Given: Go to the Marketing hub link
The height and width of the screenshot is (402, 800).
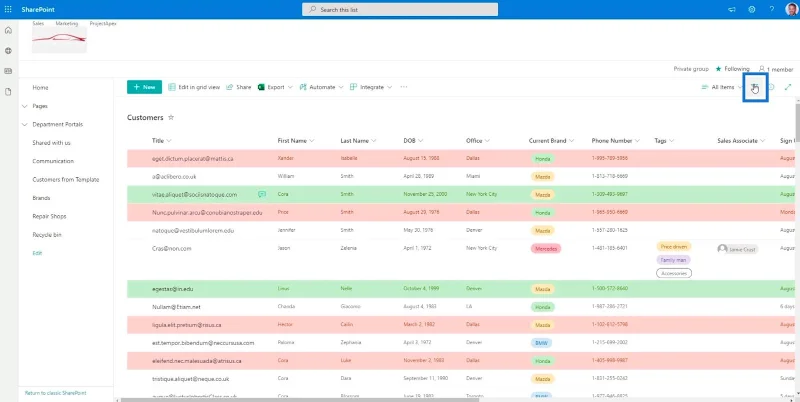Looking at the screenshot, I should click(67, 23).
